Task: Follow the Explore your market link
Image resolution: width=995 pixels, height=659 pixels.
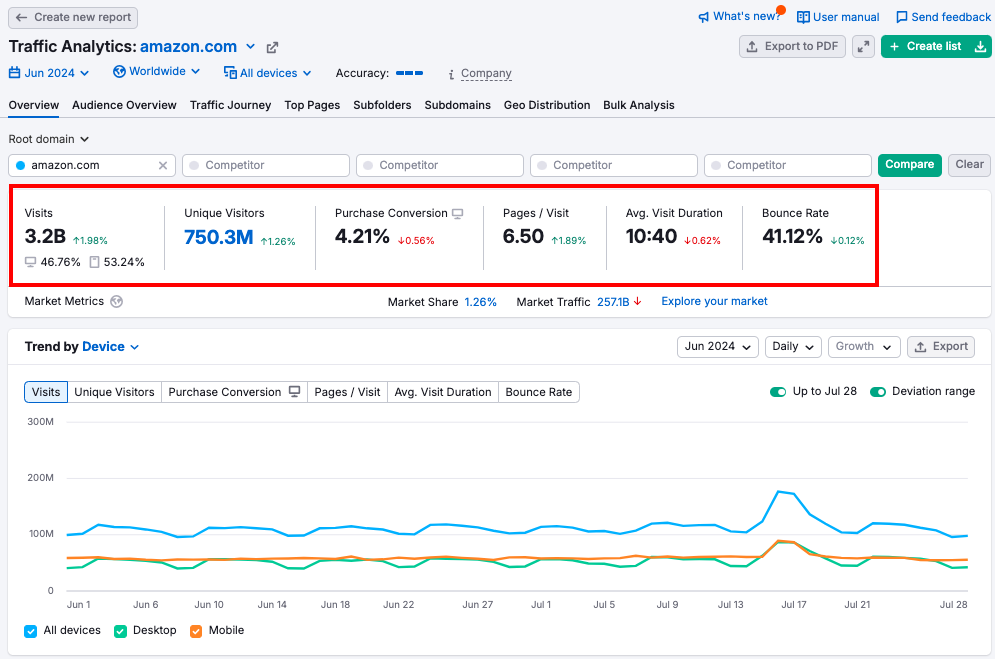Action: point(714,302)
